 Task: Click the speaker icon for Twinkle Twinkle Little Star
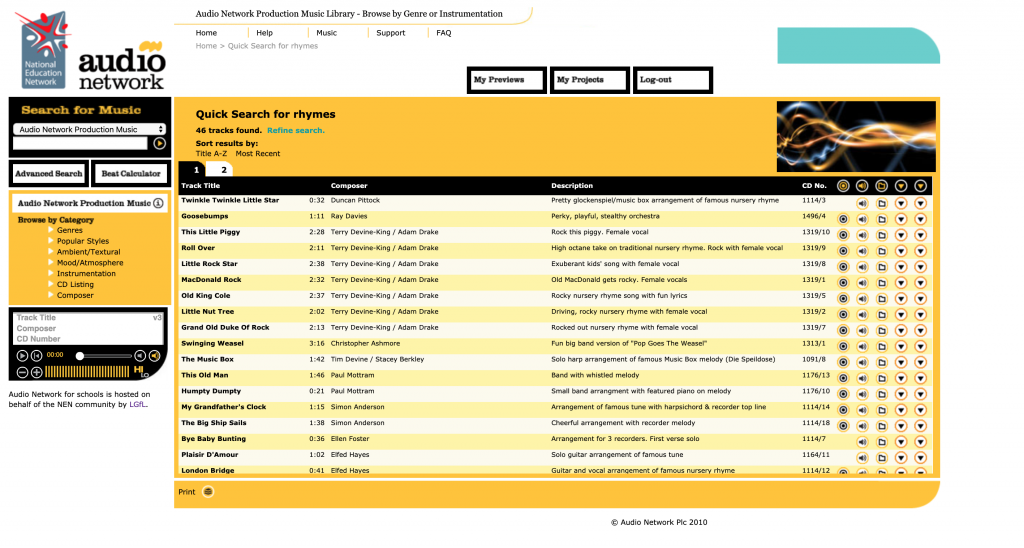pyautogui.click(x=862, y=203)
